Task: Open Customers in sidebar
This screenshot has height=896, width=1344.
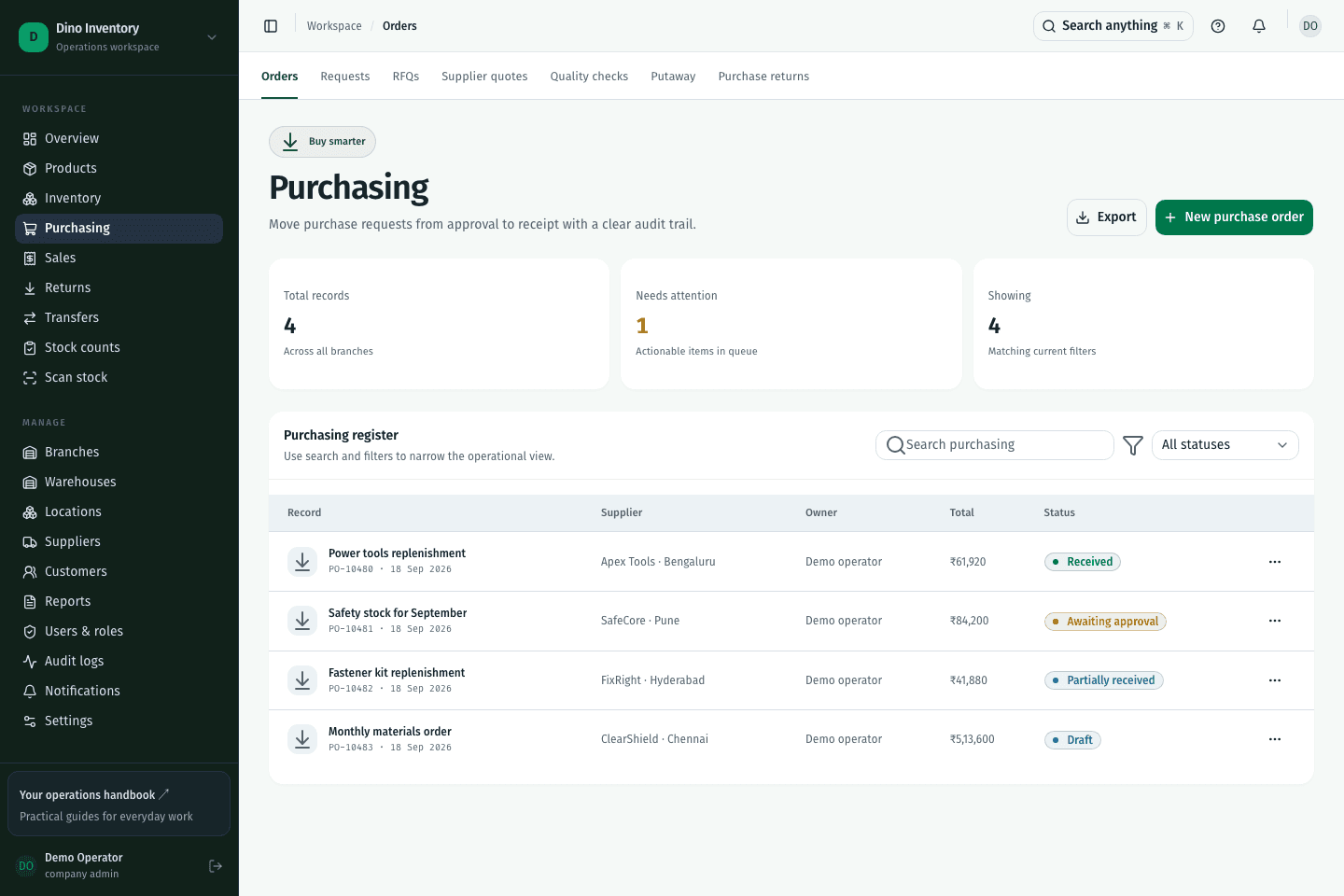Action: point(119,571)
